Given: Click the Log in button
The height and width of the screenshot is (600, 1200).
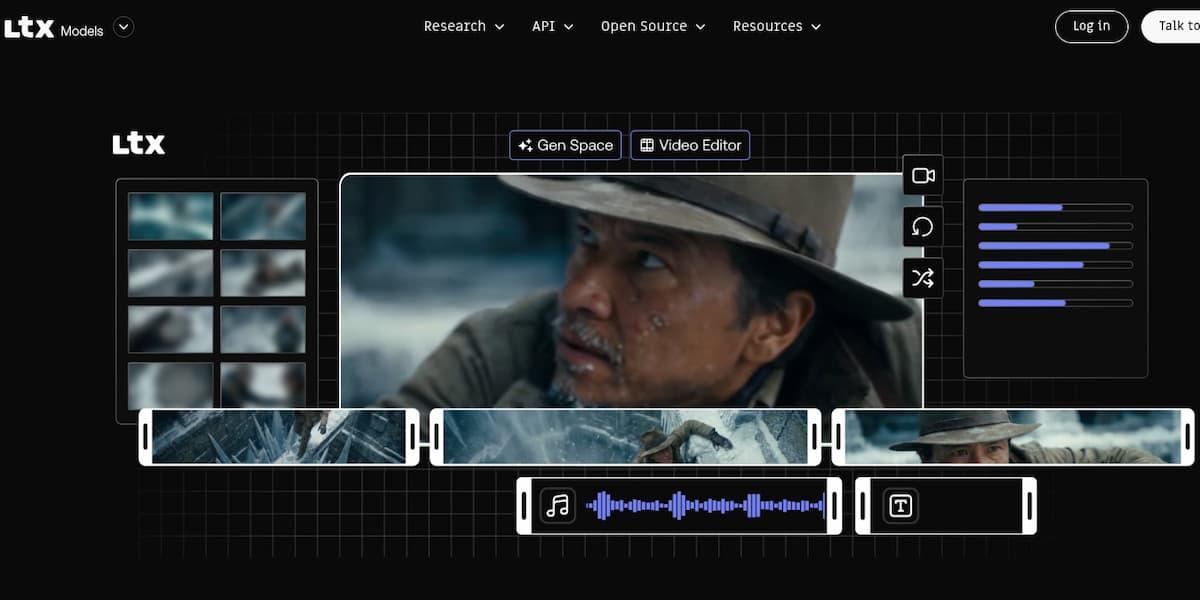Looking at the screenshot, I should [1091, 27].
